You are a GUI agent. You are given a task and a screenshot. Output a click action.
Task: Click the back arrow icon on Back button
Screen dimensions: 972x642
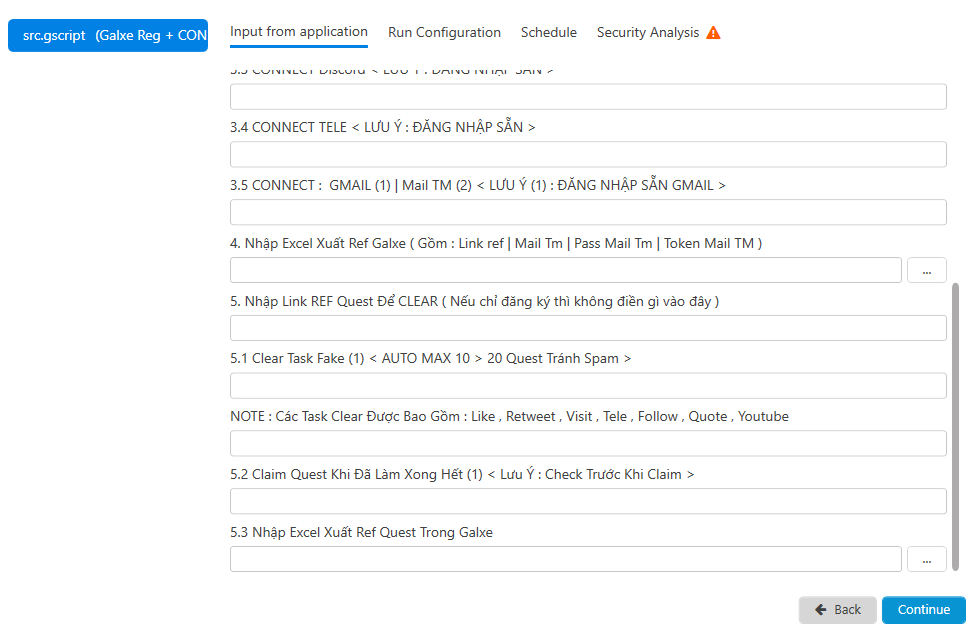coord(821,610)
